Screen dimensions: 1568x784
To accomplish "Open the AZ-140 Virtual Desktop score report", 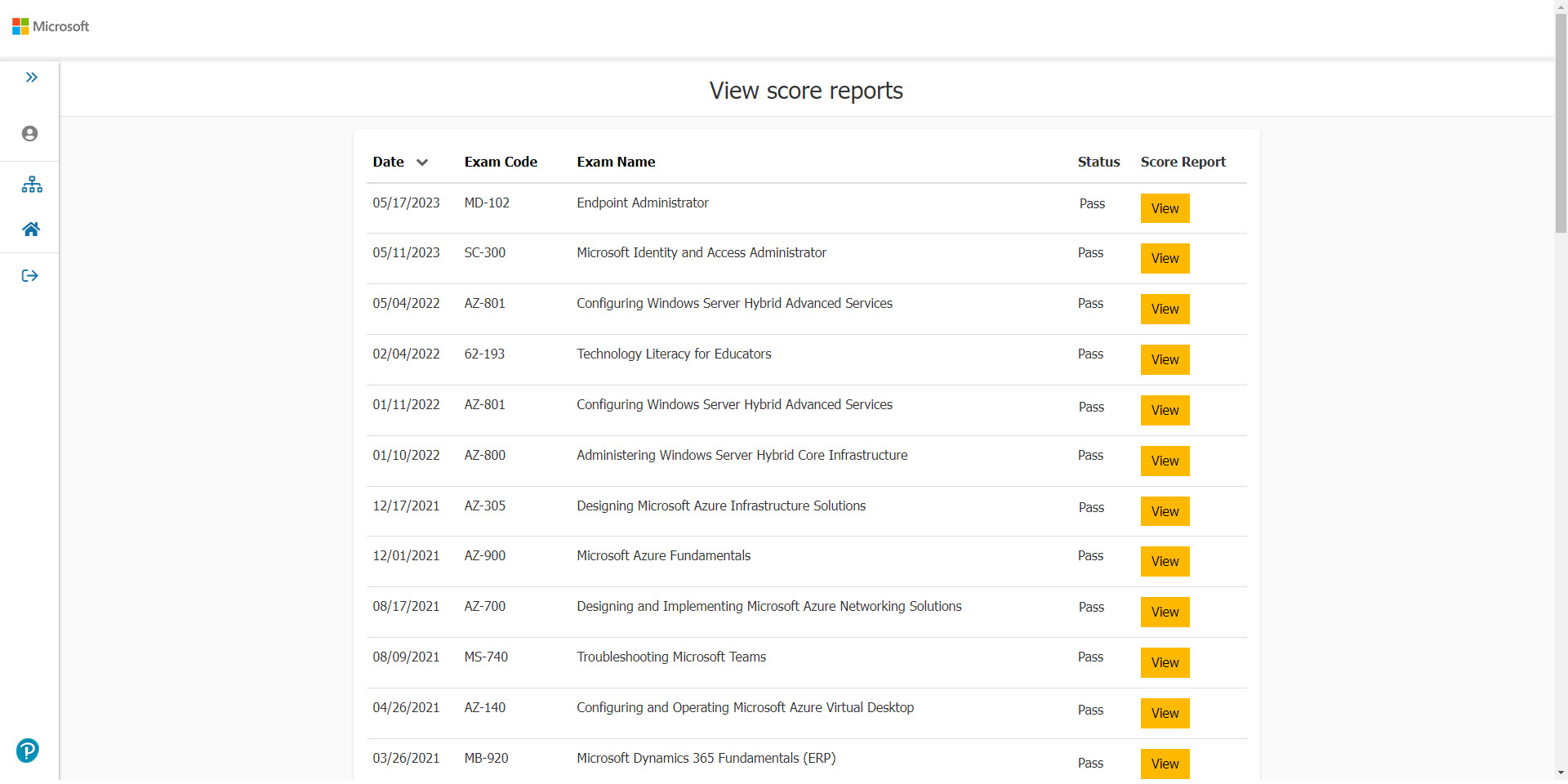I will (1165, 712).
